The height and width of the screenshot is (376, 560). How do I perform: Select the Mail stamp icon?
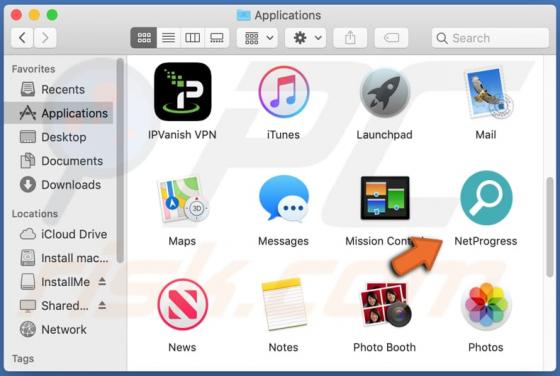[488, 92]
